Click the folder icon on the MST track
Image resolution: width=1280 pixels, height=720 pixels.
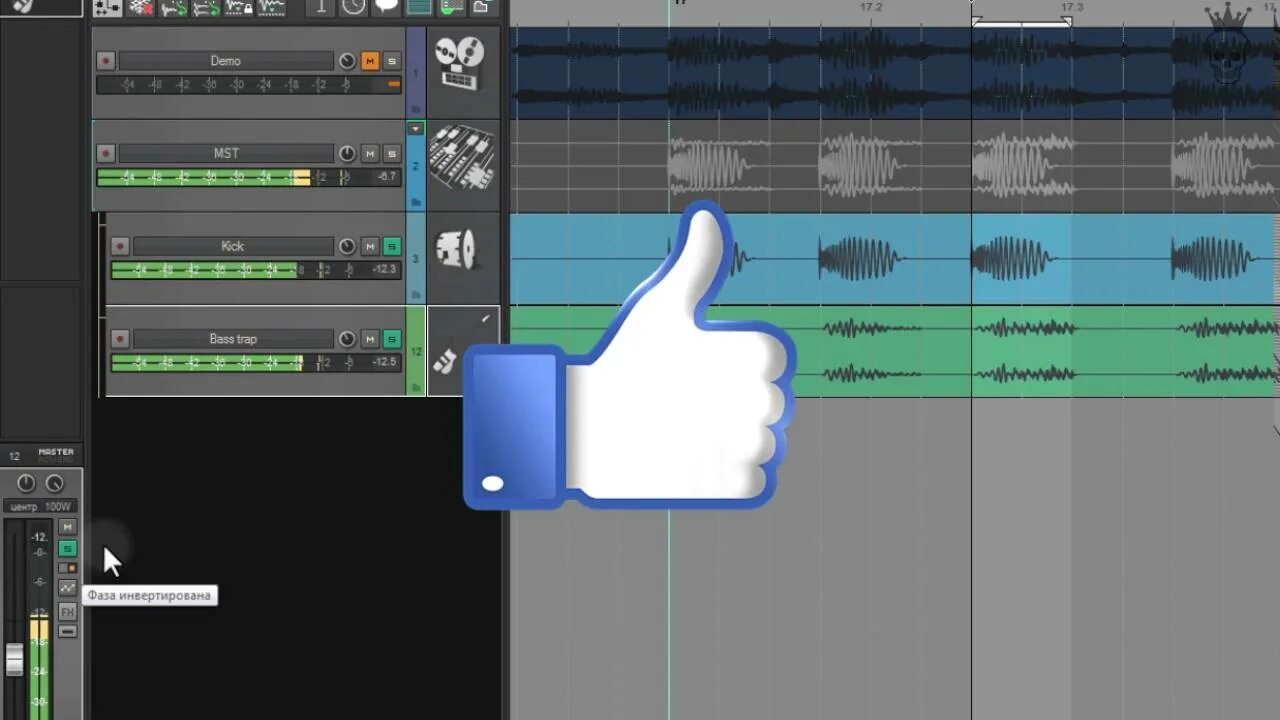416,203
